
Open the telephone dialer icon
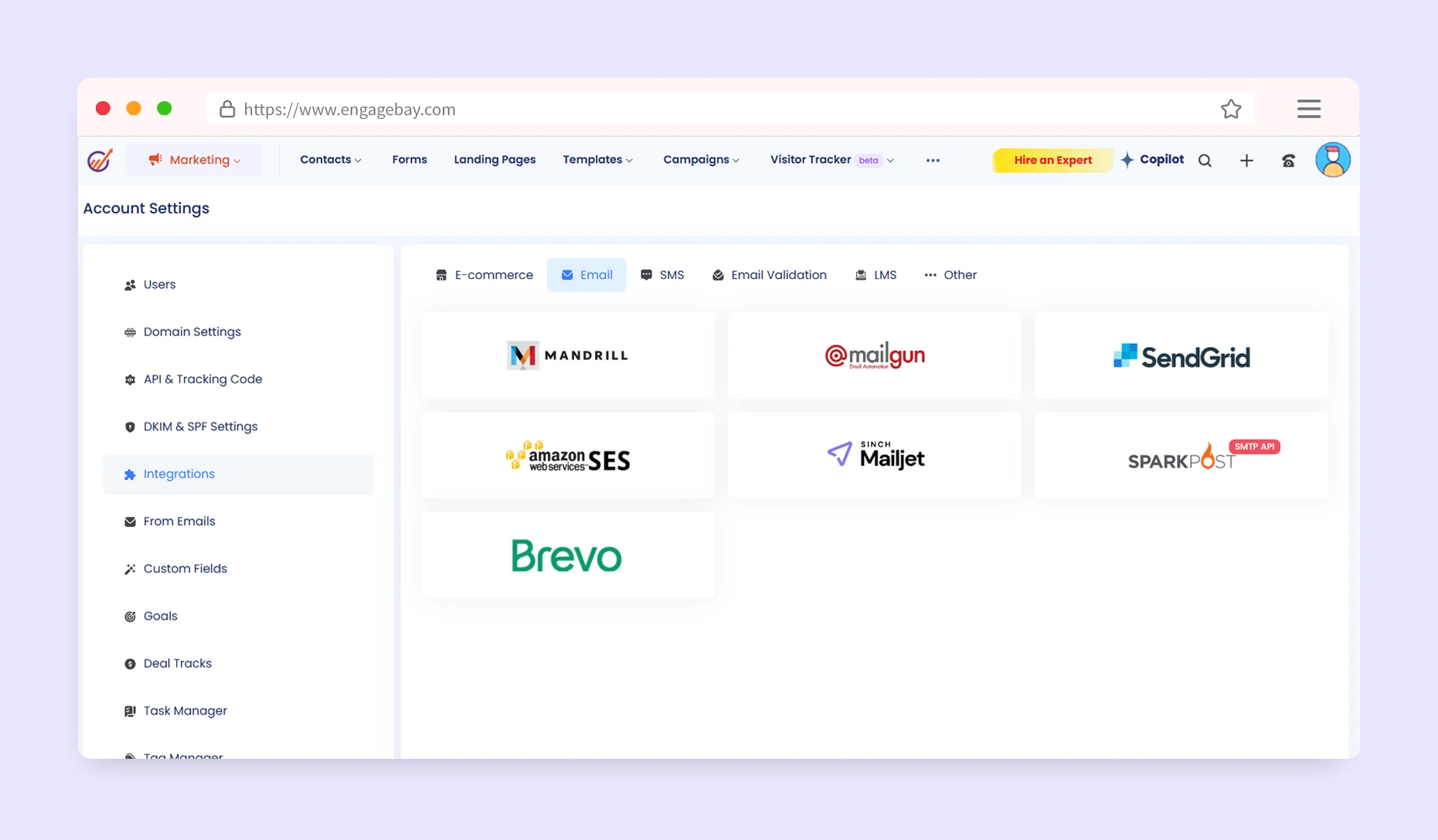pyautogui.click(x=1288, y=161)
